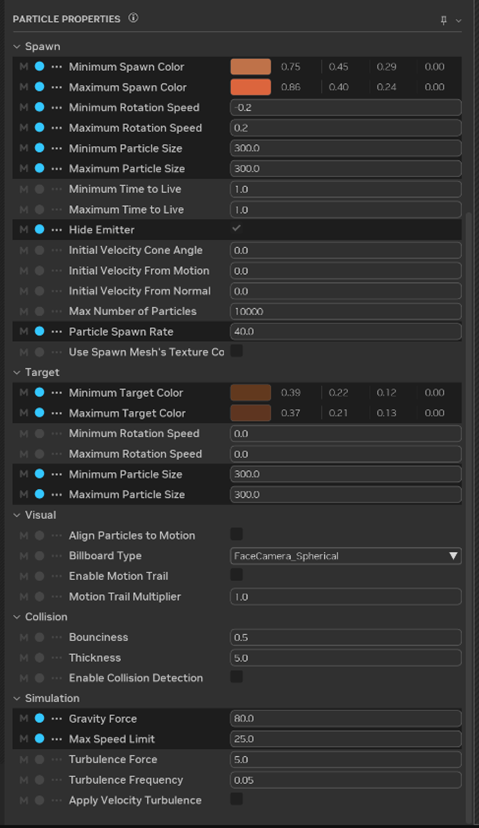Click the Max Number of Particles field
Image resolution: width=479 pixels, height=828 pixels.
coord(346,311)
